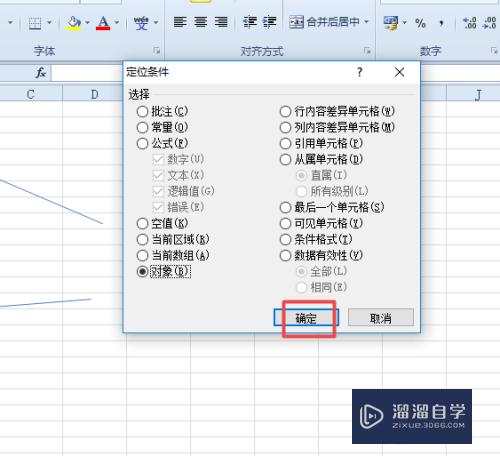Image resolution: width=500 pixels, height=456 pixels.
Task: Click the borders icon
Action: click(35, 23)
